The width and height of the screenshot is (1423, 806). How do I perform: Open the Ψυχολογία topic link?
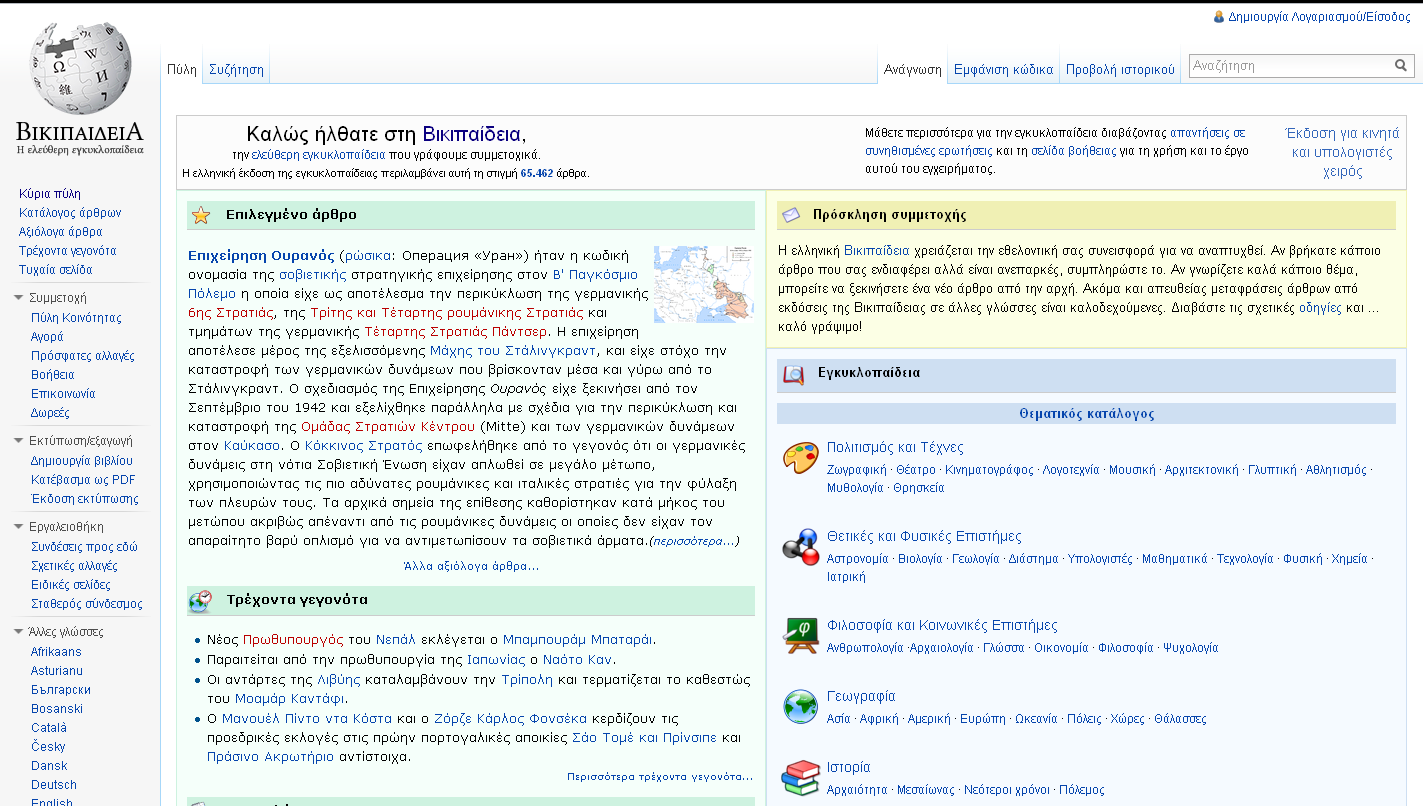click(1190, 648)
